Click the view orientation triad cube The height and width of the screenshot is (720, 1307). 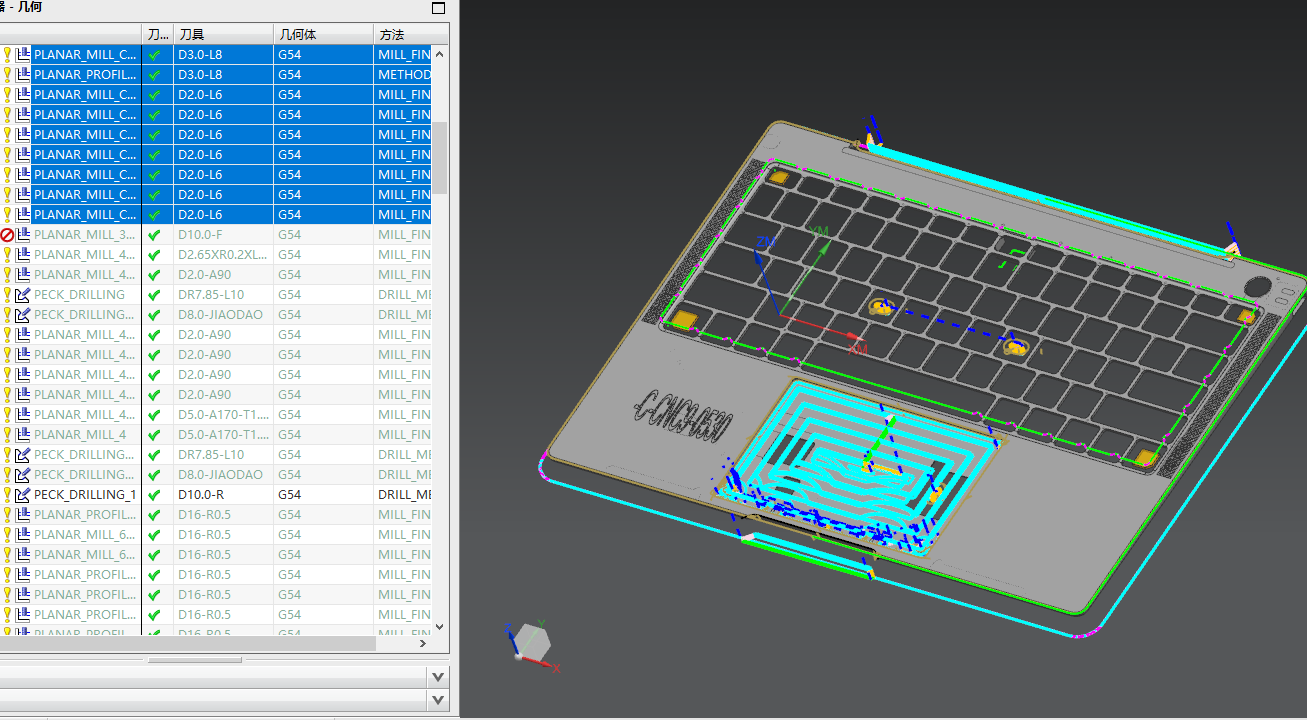pos(530,641)
